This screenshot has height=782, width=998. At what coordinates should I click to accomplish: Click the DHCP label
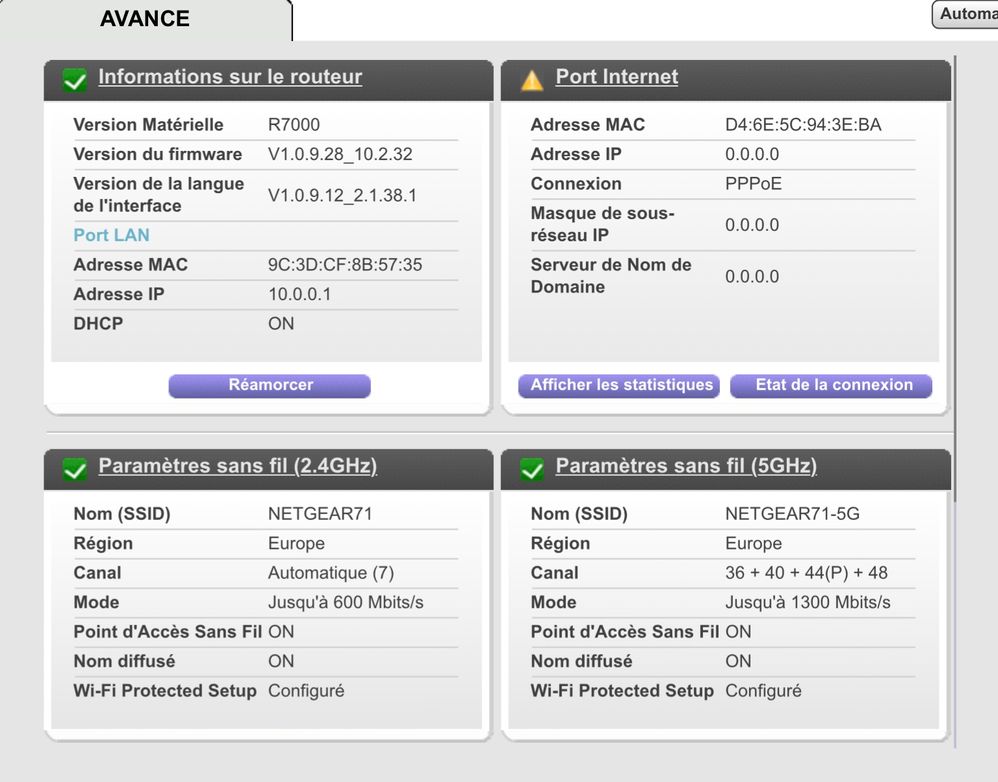click(98, 324)
